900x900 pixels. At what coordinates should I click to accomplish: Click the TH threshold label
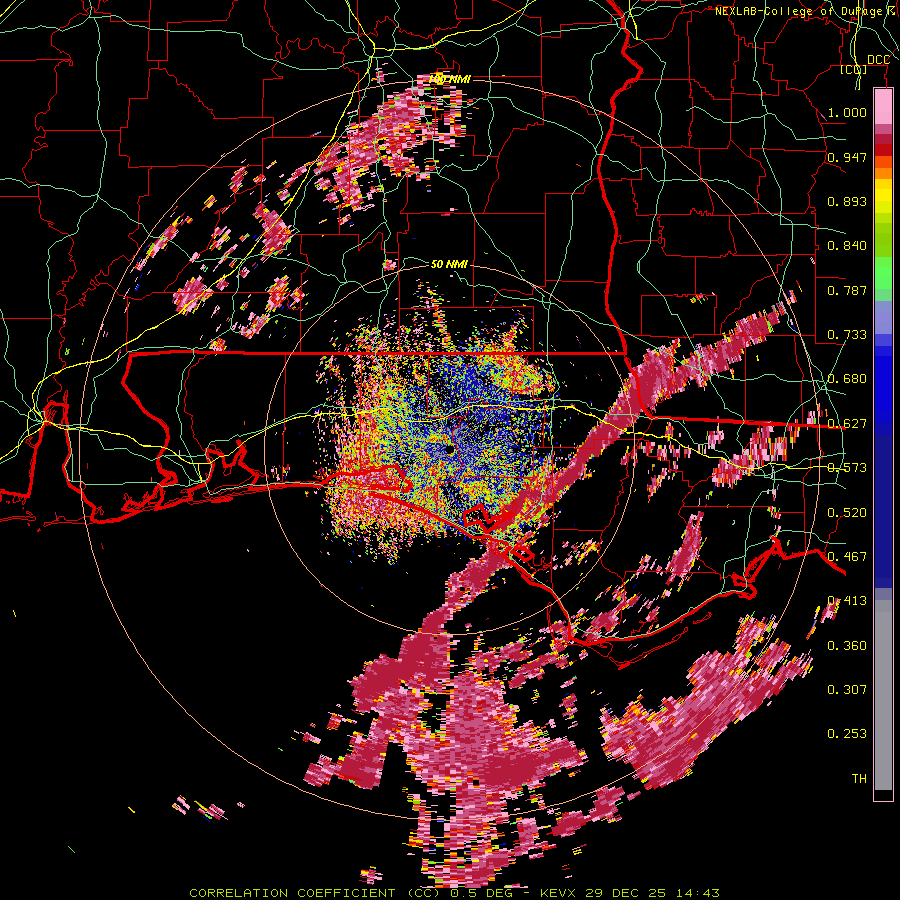[x=859, y=778]
